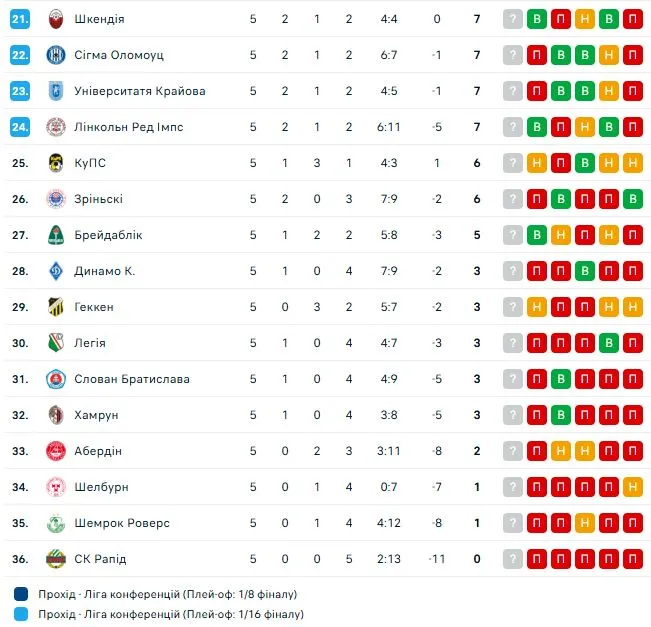Click the position 21 rank badge
Image resolution: width=651 pixels, height=627 pixels.
20,19
